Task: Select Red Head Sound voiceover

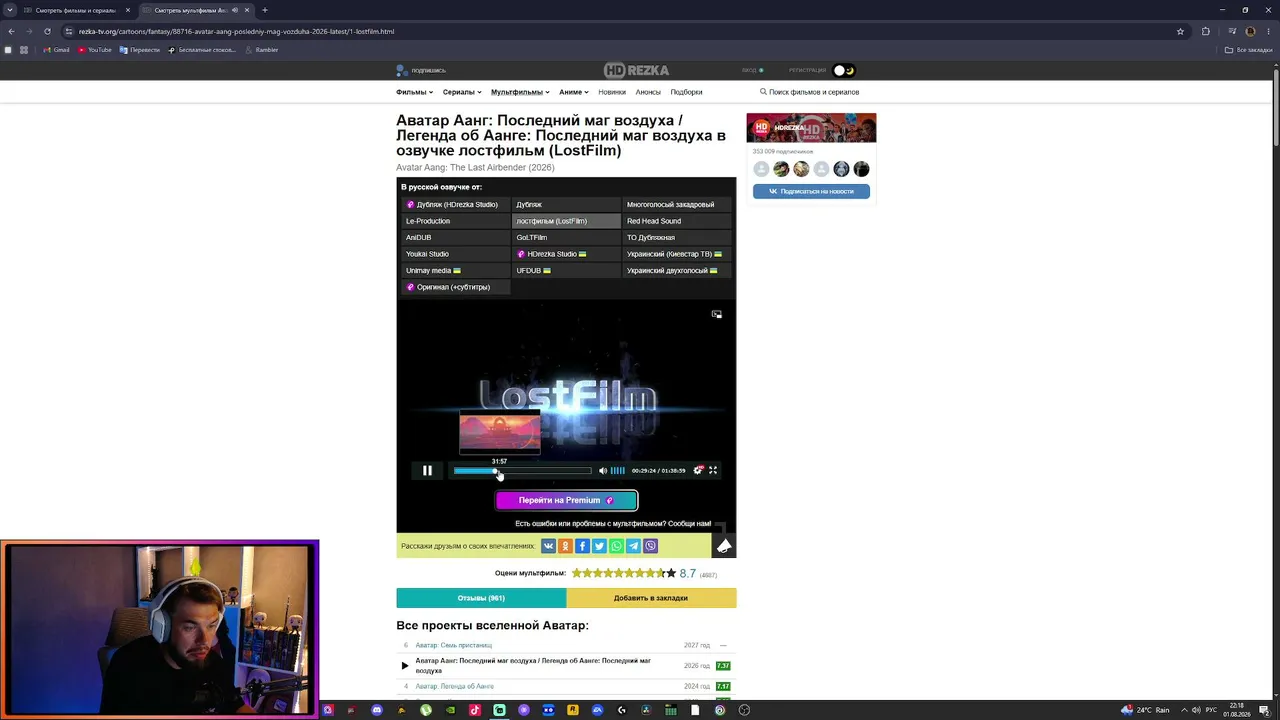Action: coord(677,221)
